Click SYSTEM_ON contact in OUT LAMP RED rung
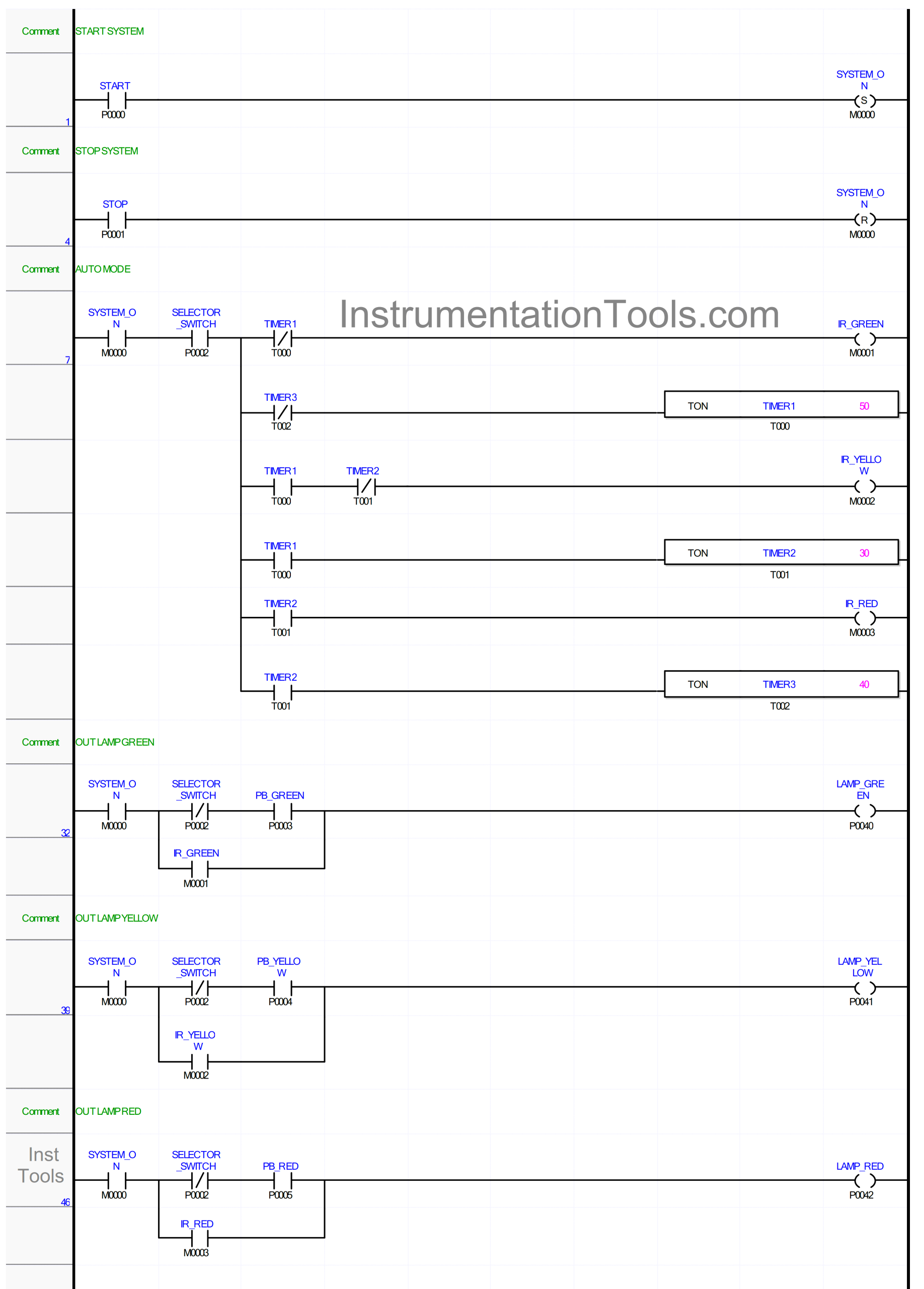This screenshot has width=924, height=1289. click(x=116, y=1180)
